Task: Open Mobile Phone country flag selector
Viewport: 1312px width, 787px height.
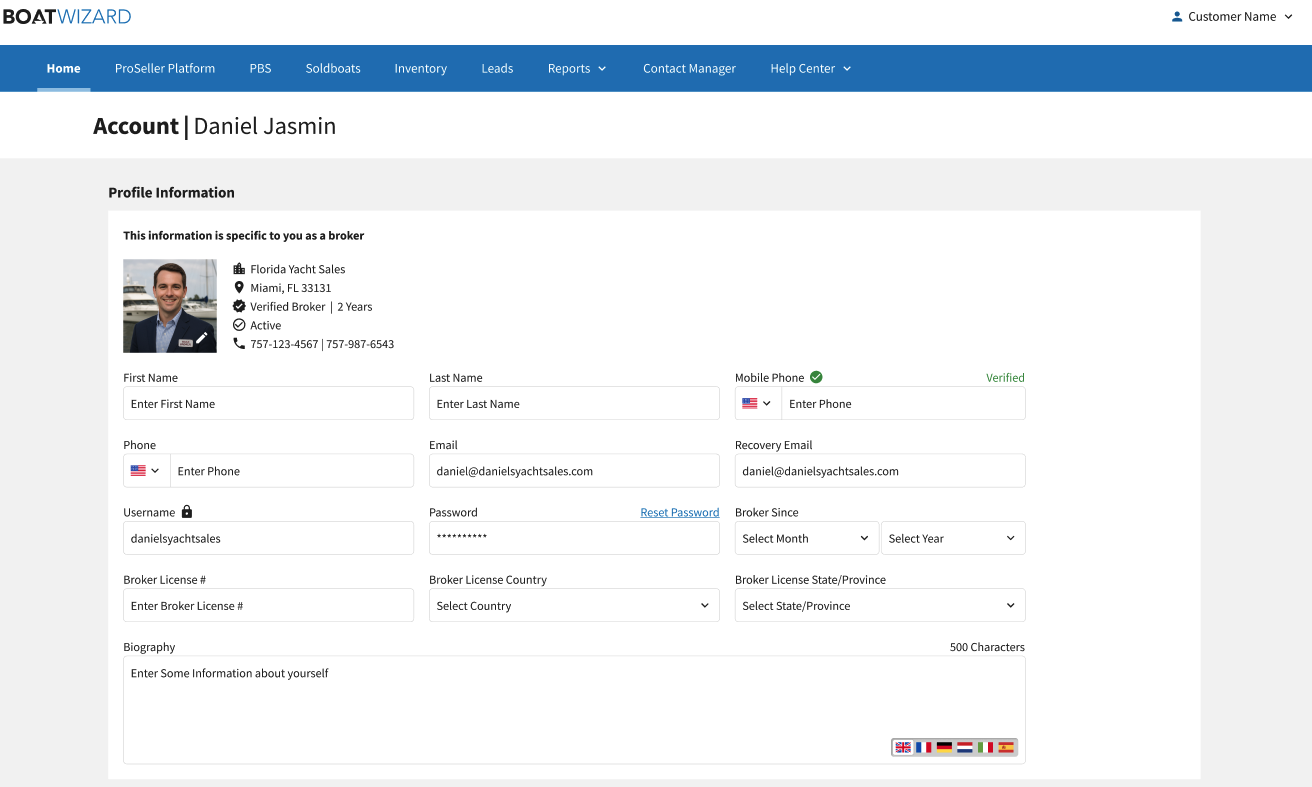Action: tap(758, 404)
